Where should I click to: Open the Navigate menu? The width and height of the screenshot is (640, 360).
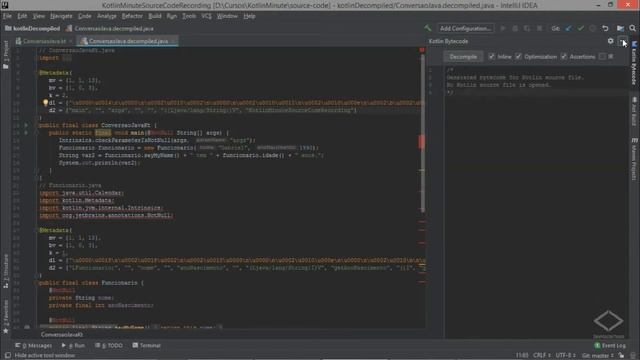click(x=61, y=16)
